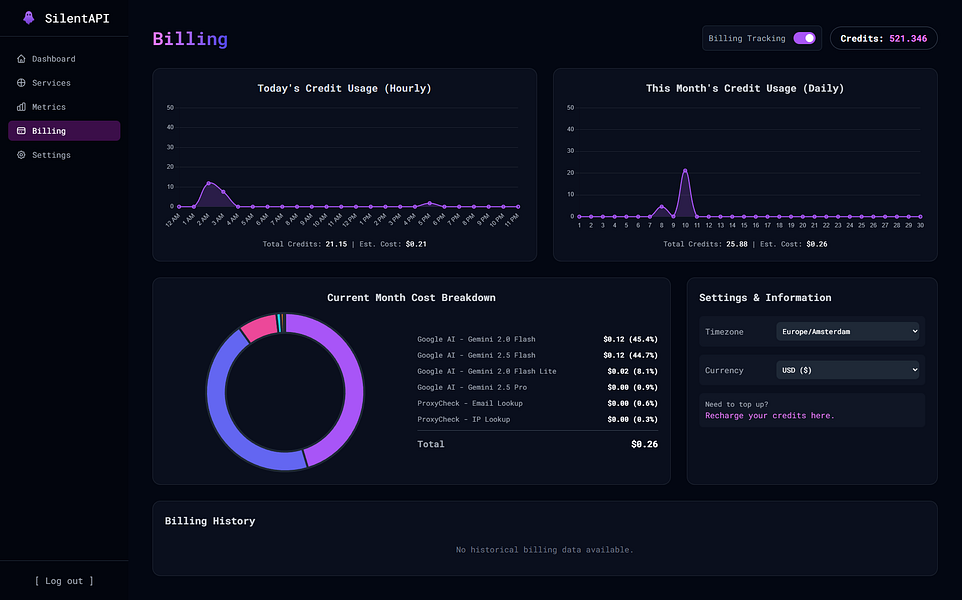Open the Metrics menu item
962x600 pixels.
[x=64, y=107]
